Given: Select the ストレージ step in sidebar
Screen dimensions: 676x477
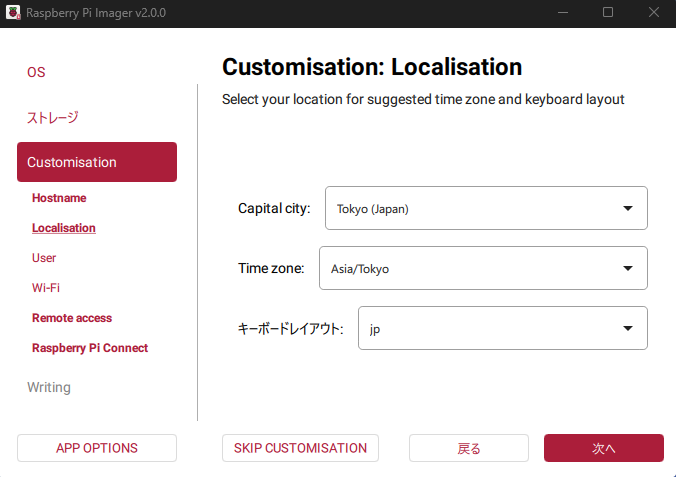Looking at the screenshot, I should point(52,117).
